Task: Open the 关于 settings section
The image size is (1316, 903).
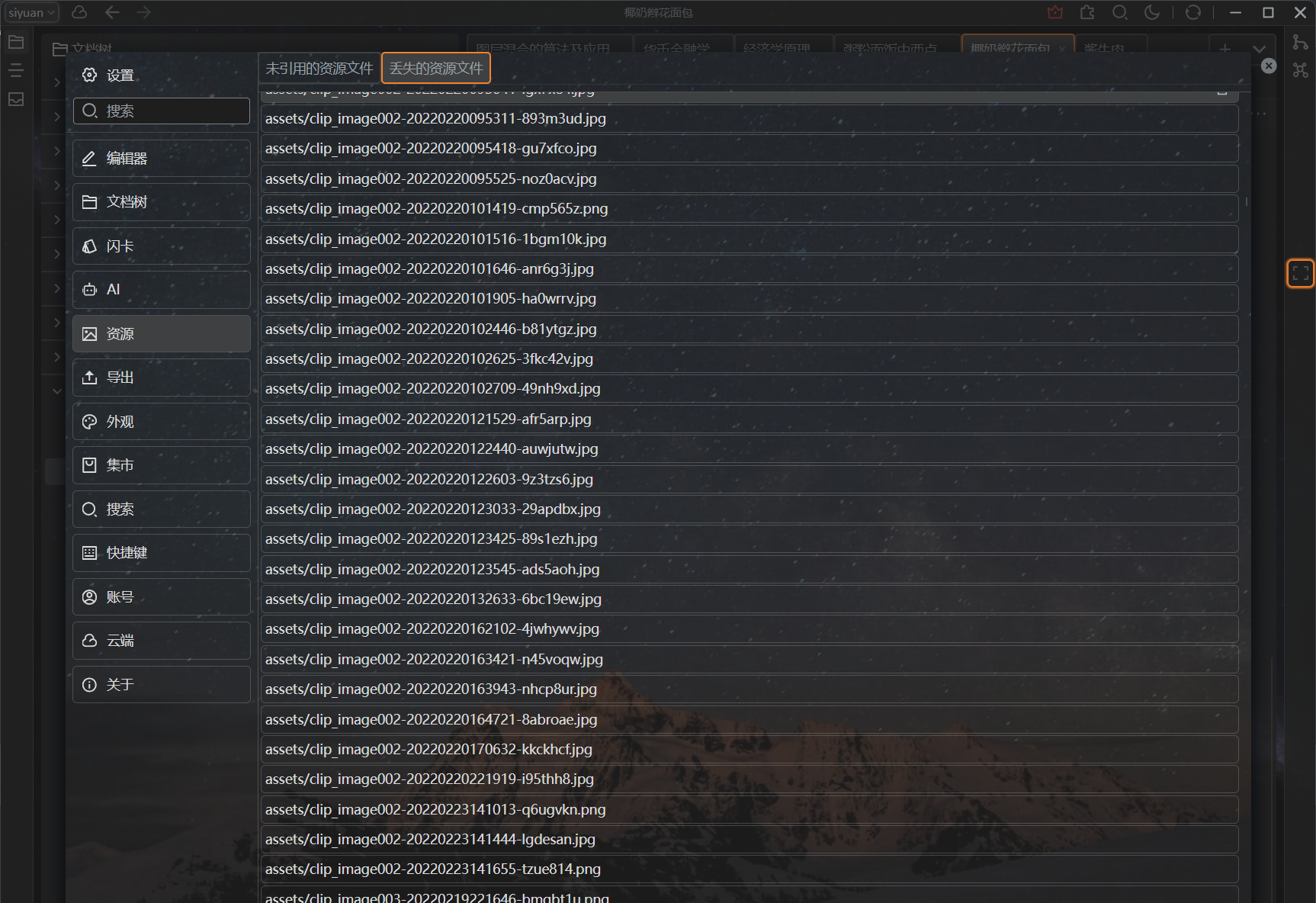Action: pyautogui.click(x=162, y=684)
